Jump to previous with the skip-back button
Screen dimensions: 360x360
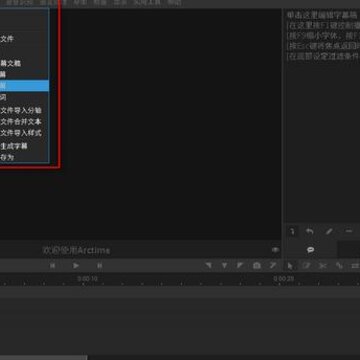point(53,266)
